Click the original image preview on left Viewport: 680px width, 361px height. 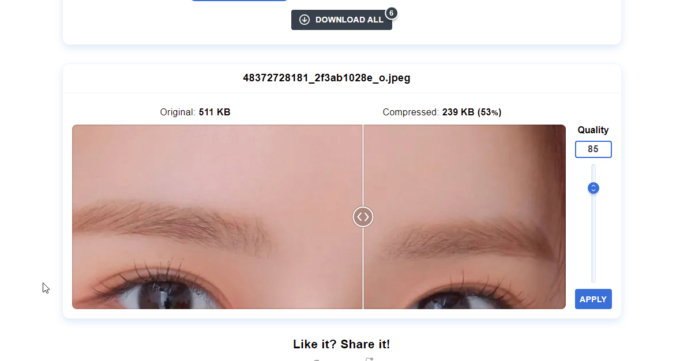[217, 217]
